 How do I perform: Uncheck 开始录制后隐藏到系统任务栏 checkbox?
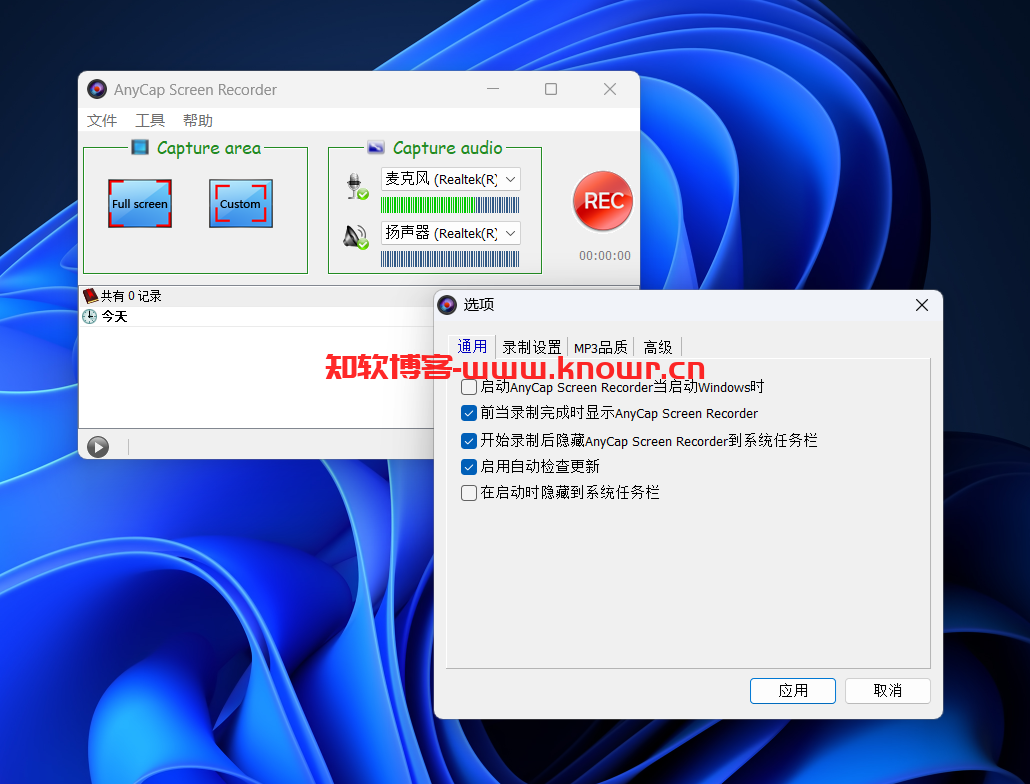[469, 441]
